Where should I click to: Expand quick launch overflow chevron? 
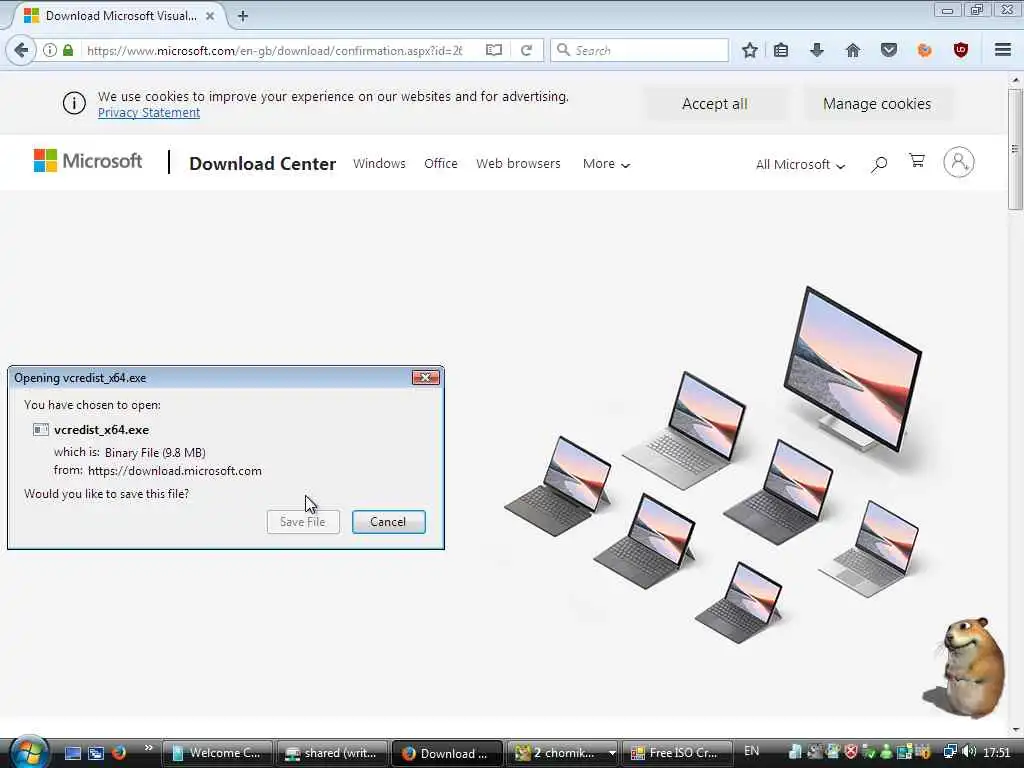click(x=148, y=748)
